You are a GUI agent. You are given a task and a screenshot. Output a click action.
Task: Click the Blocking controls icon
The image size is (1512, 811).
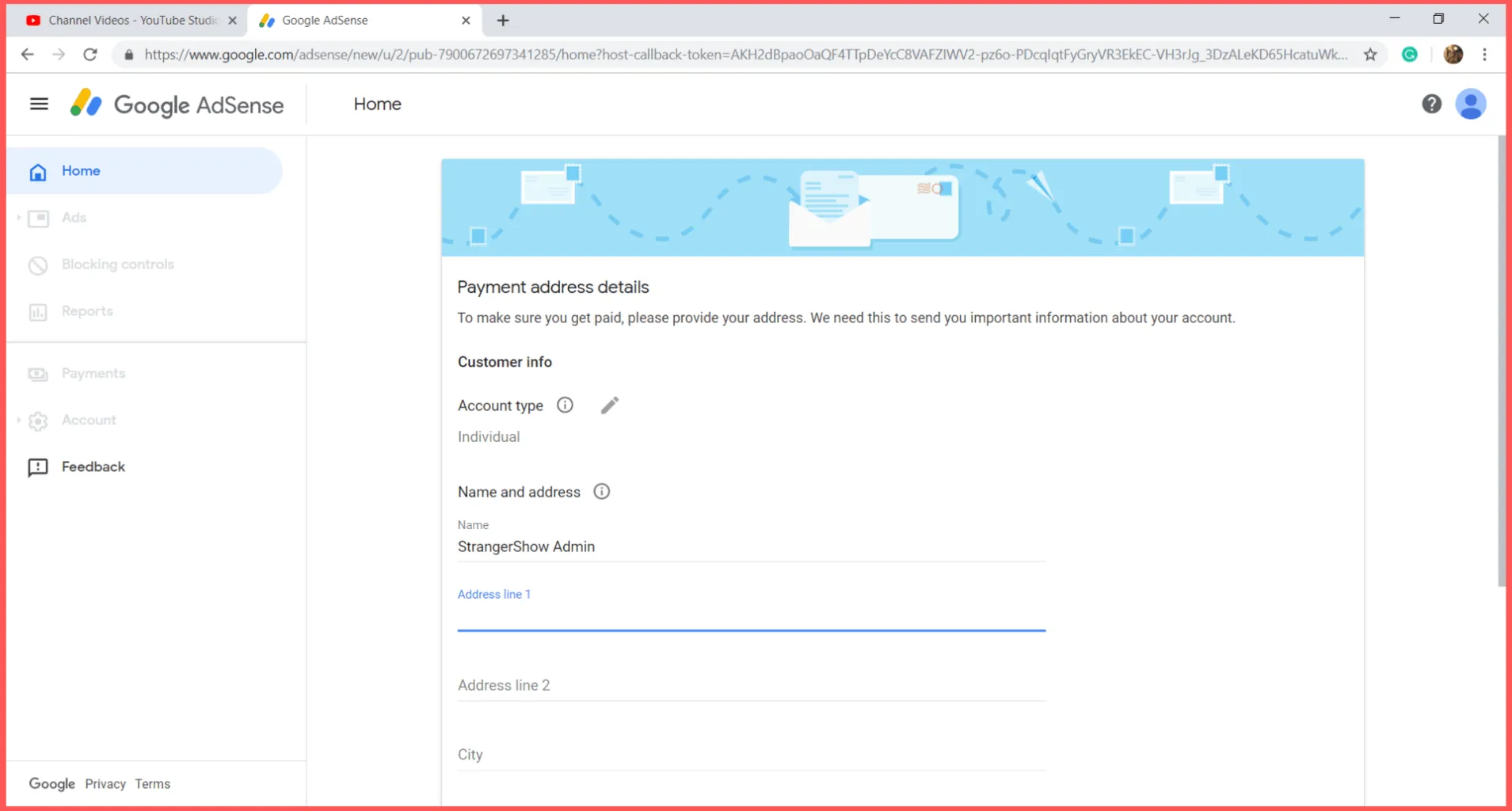coord(38,265)
